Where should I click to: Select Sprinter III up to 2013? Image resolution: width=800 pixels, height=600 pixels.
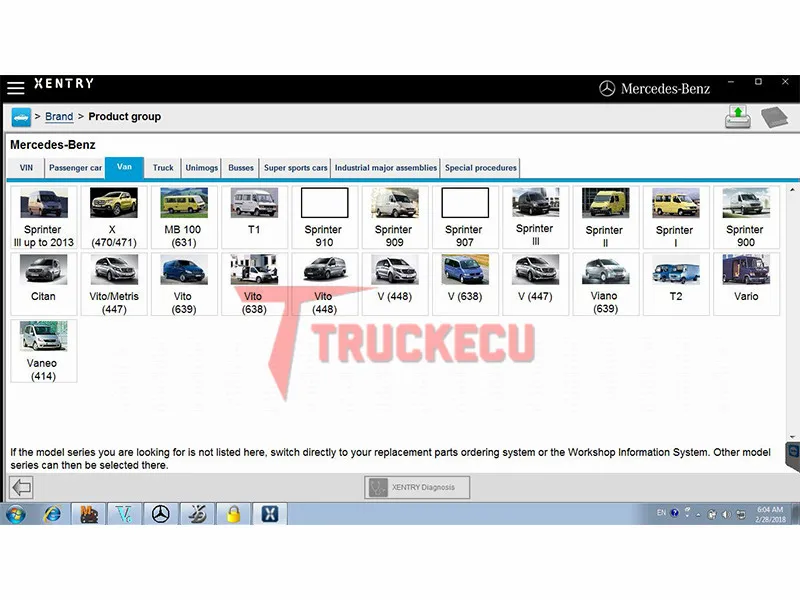[x=43, y=217]
